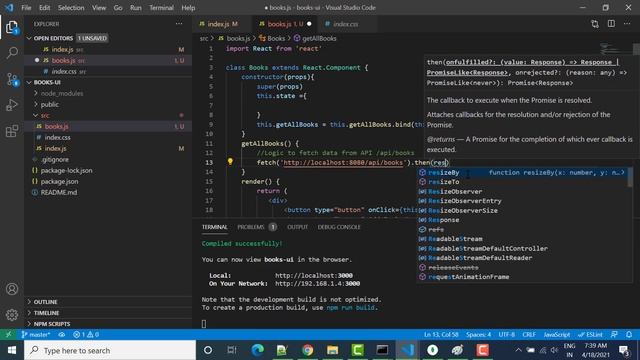Open Chrome from the taskbar
Image resolution: width=640 pixels, height=360 pixels.
[x=308, y=350]
